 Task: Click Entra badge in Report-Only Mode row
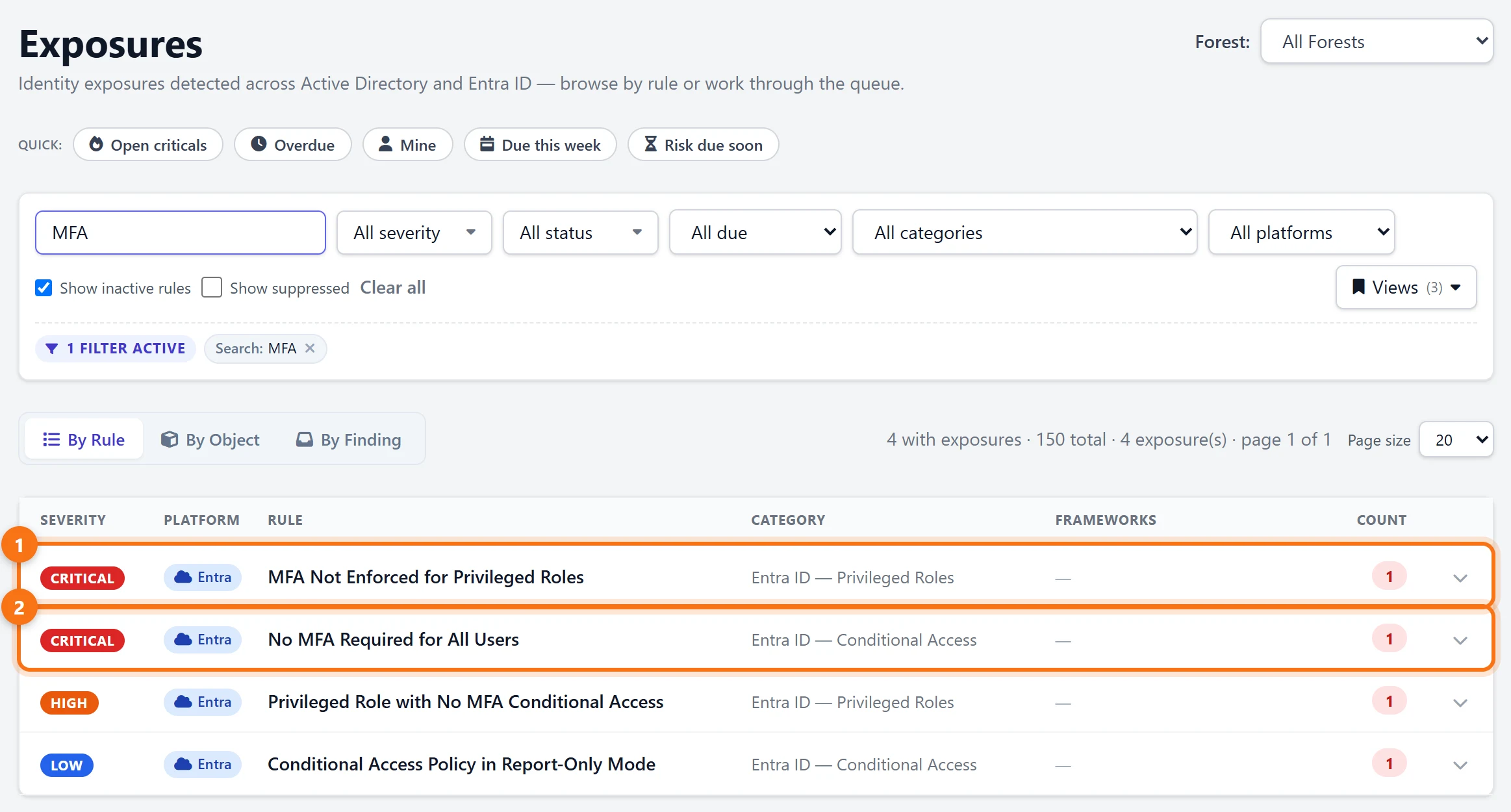tap(203, 764)
